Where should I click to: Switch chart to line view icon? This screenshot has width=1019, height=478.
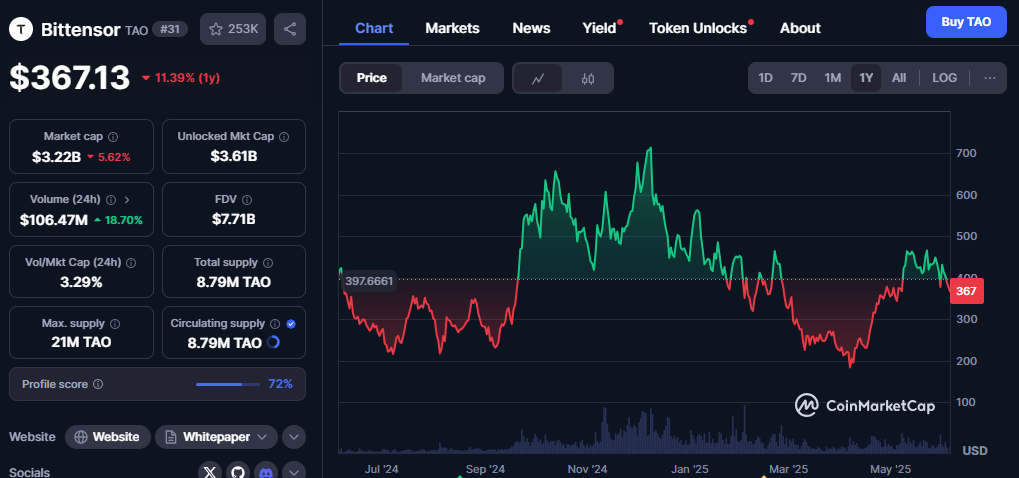(x=537, y=79)
